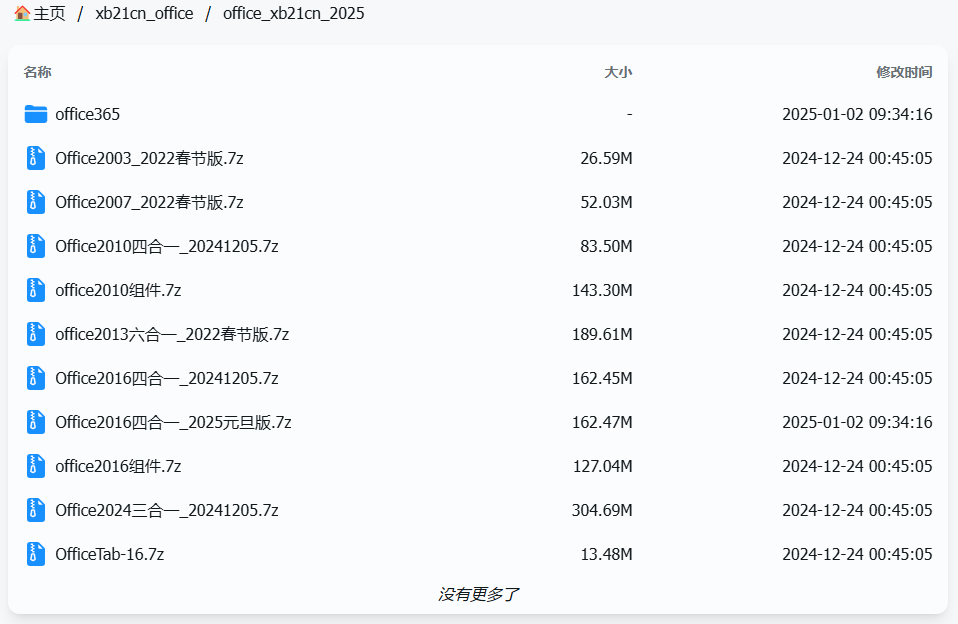The height and width of the screenshot is (624, 958).
Task: Open Office2016四合一_20241205.7z file
Action: pyautogui.click(x=167, y=378)
